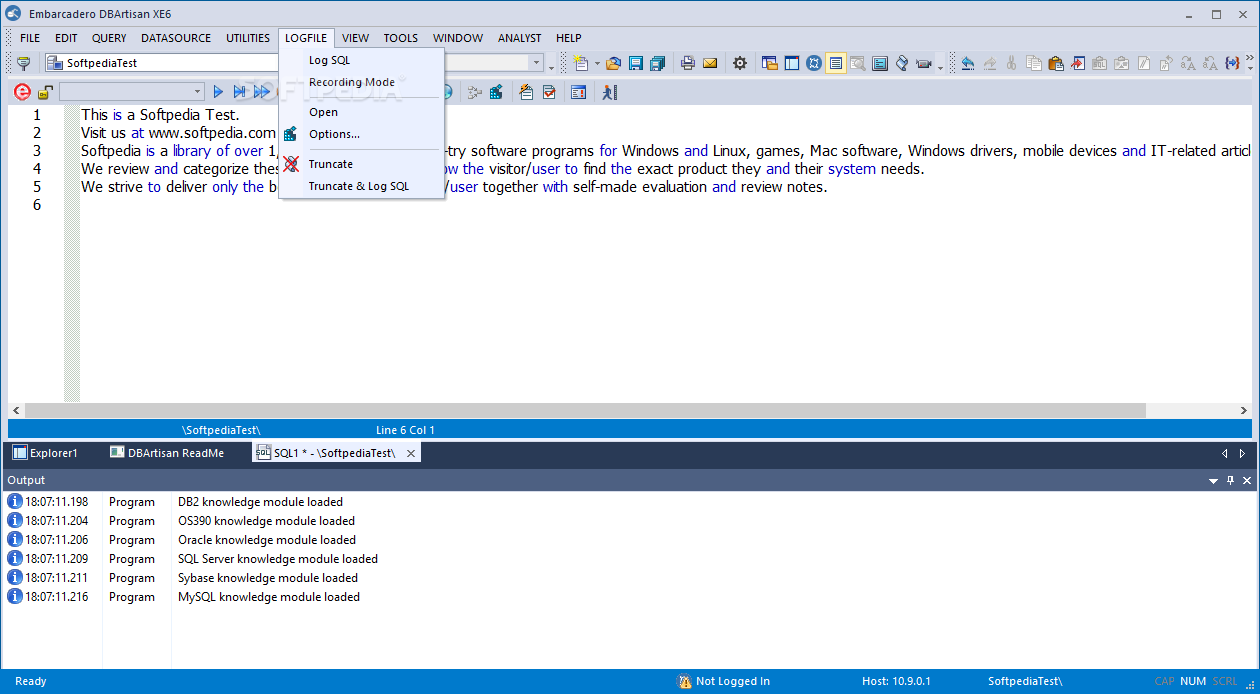The width and height of the screenshot is (1260, 694).
Task: Click the red 'e' execute icon
Action: point(22,92)
